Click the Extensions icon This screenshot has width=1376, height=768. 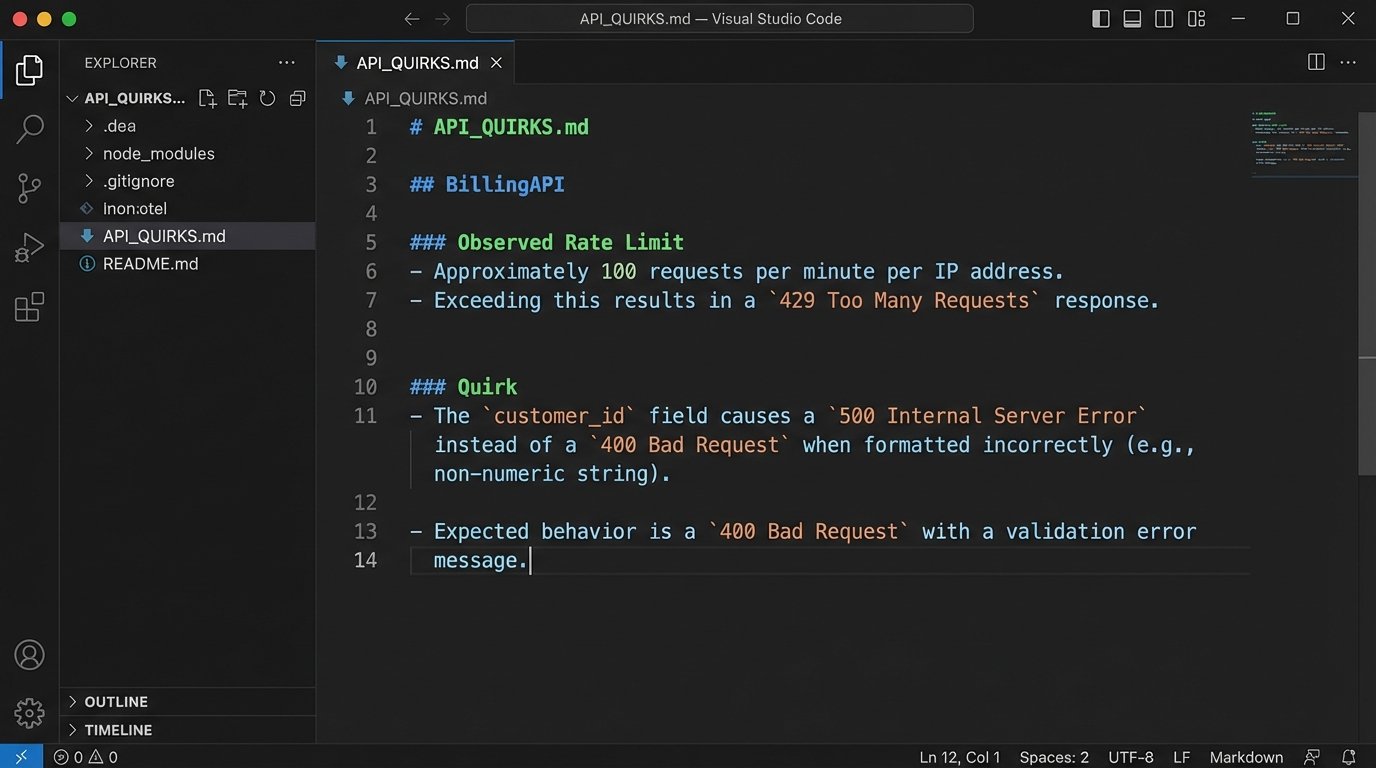(x=29, y=307)
